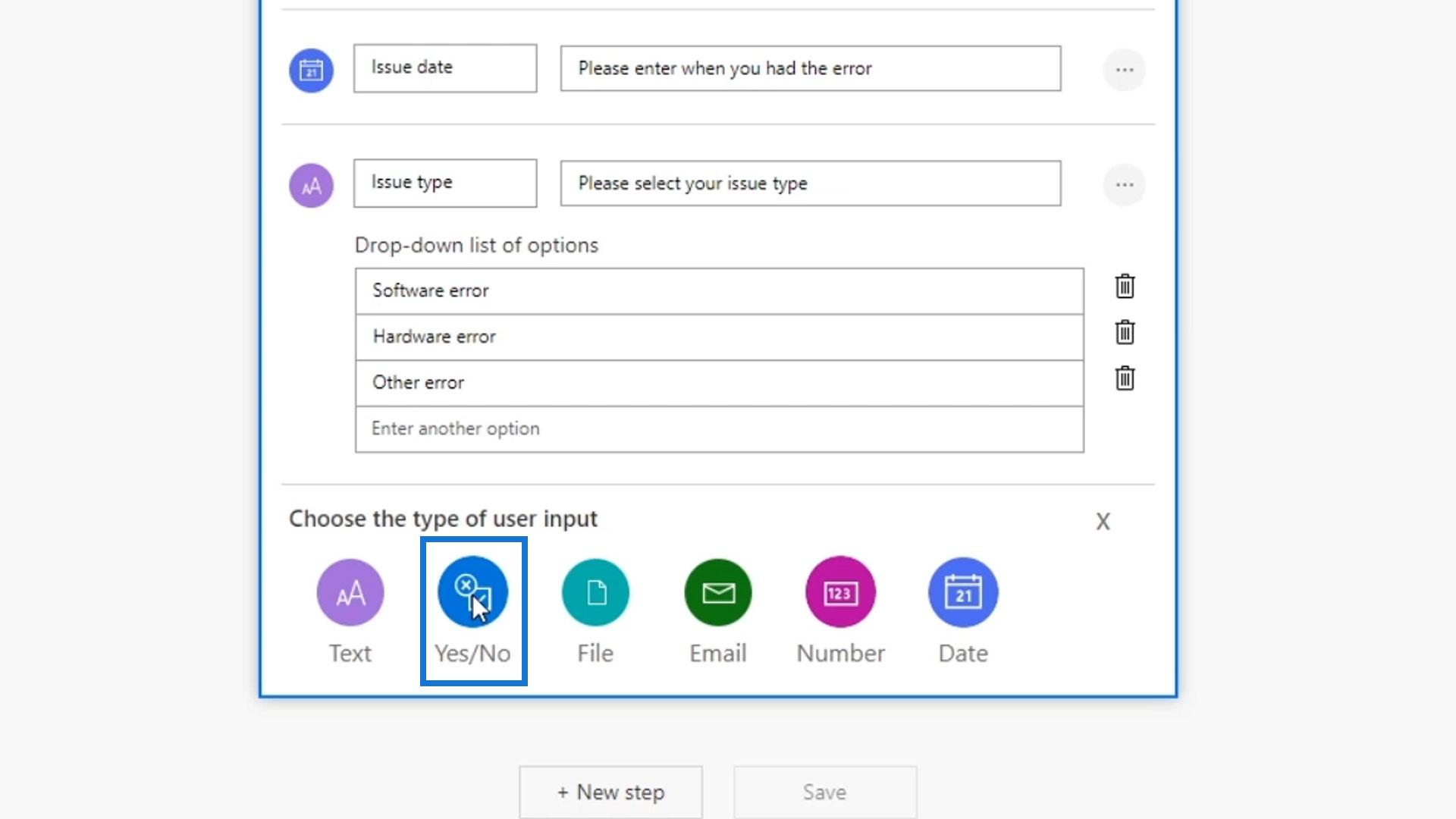This screenshot has height=819, width=1456.
Task: Click the Other error option field
Action: click(x=719, y=383)
